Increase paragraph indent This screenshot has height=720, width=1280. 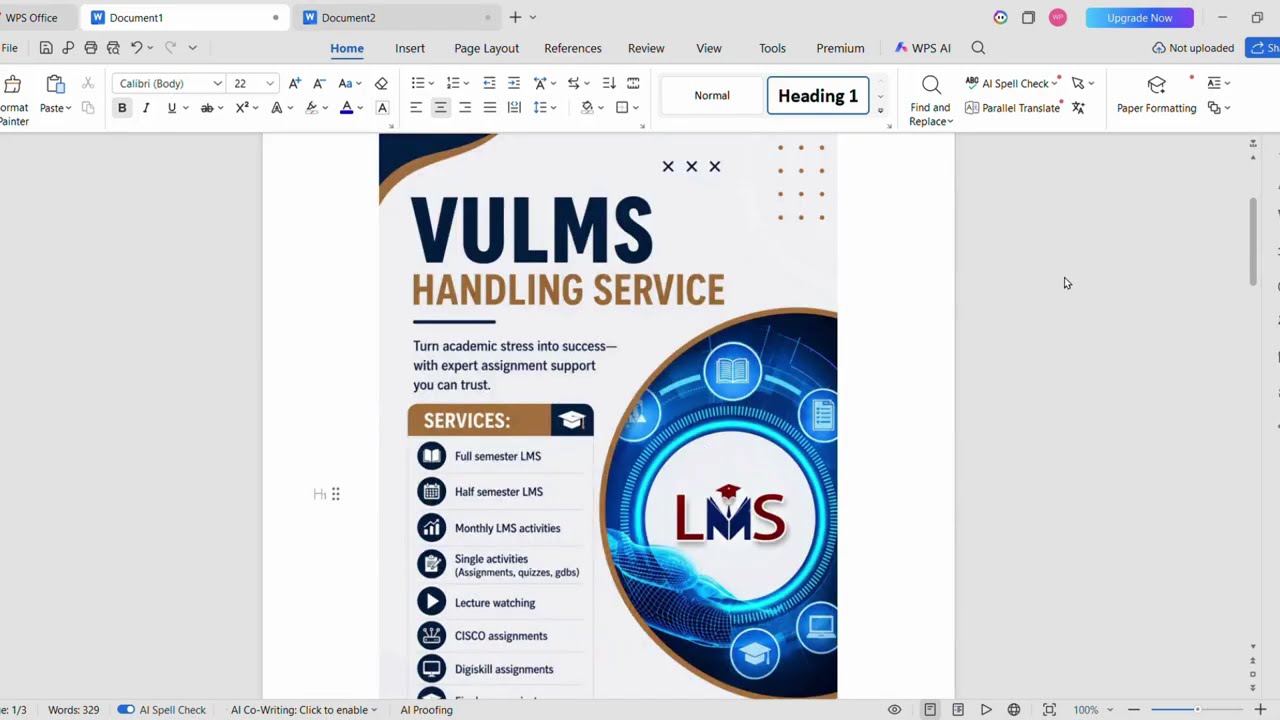pyautogui.click(x=513, y=83)
